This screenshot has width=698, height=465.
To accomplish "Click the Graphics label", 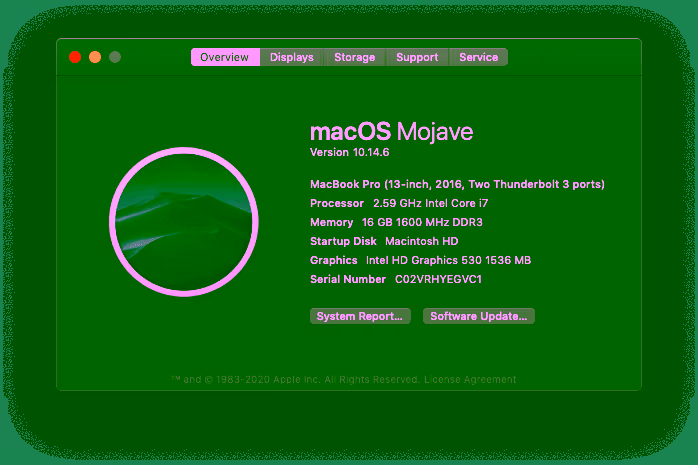I will point(333,260).
